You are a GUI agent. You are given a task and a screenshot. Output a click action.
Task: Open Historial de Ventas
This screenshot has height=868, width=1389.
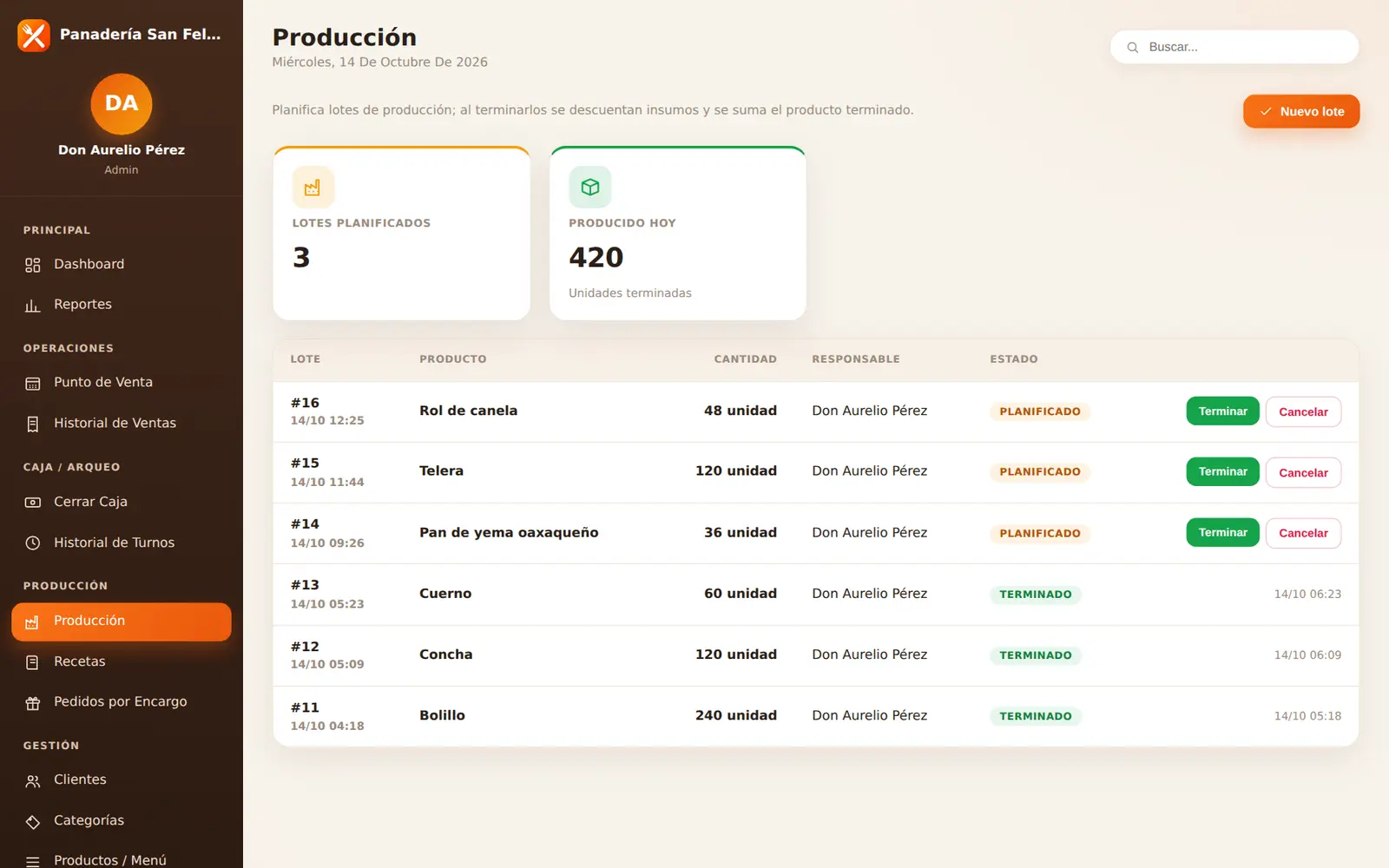(122, 423)
